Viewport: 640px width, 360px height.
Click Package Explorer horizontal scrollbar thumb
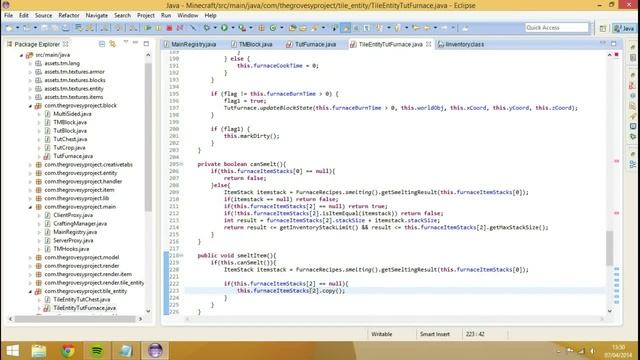tap(74, 319)
